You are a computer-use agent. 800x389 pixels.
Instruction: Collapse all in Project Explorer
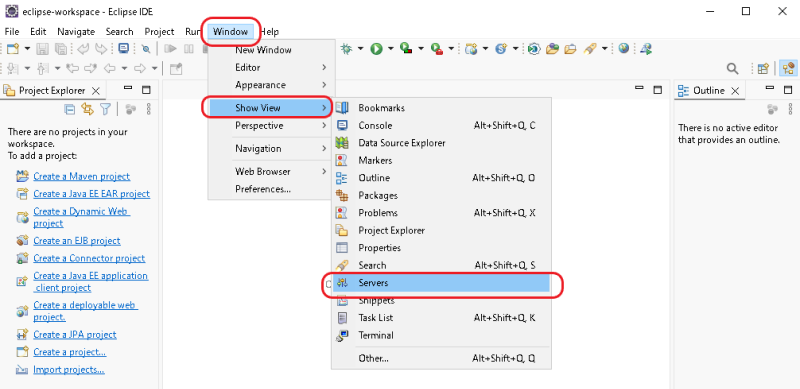[x=69, y=109]
